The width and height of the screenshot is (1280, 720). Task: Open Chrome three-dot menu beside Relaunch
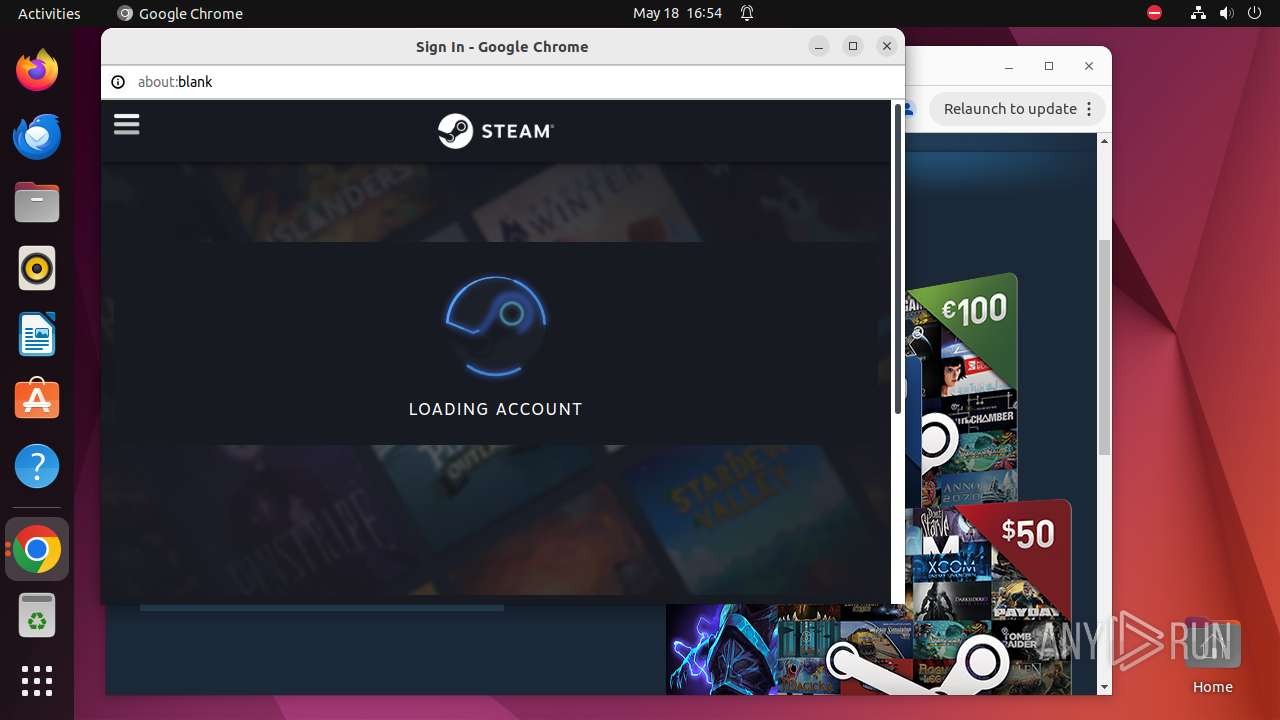click(1090, 109)
